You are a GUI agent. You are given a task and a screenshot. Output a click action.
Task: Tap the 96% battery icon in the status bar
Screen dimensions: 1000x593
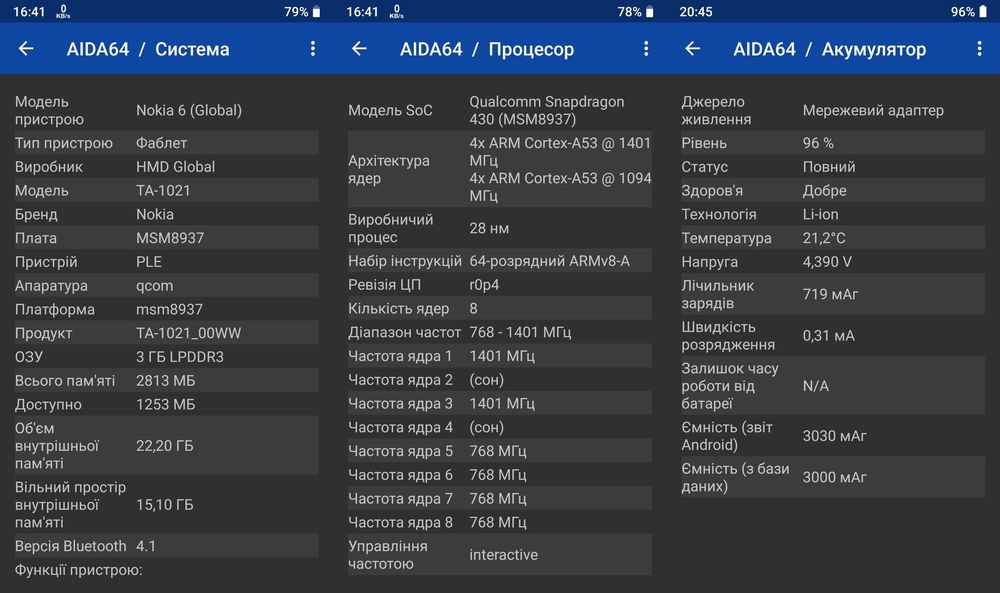[983, 11]
